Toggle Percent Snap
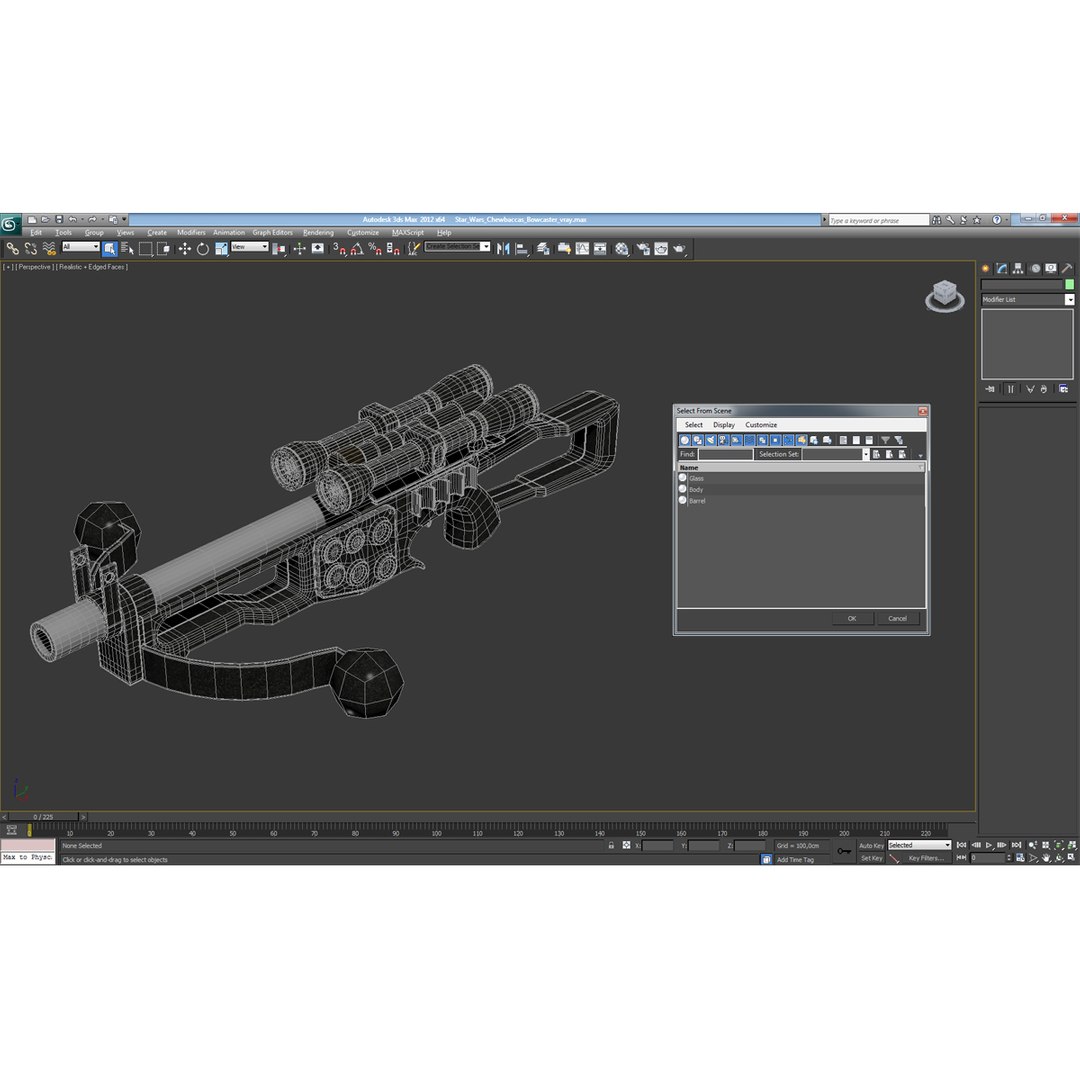This screenshot has height=1080, width=1080. coord(375,249)
